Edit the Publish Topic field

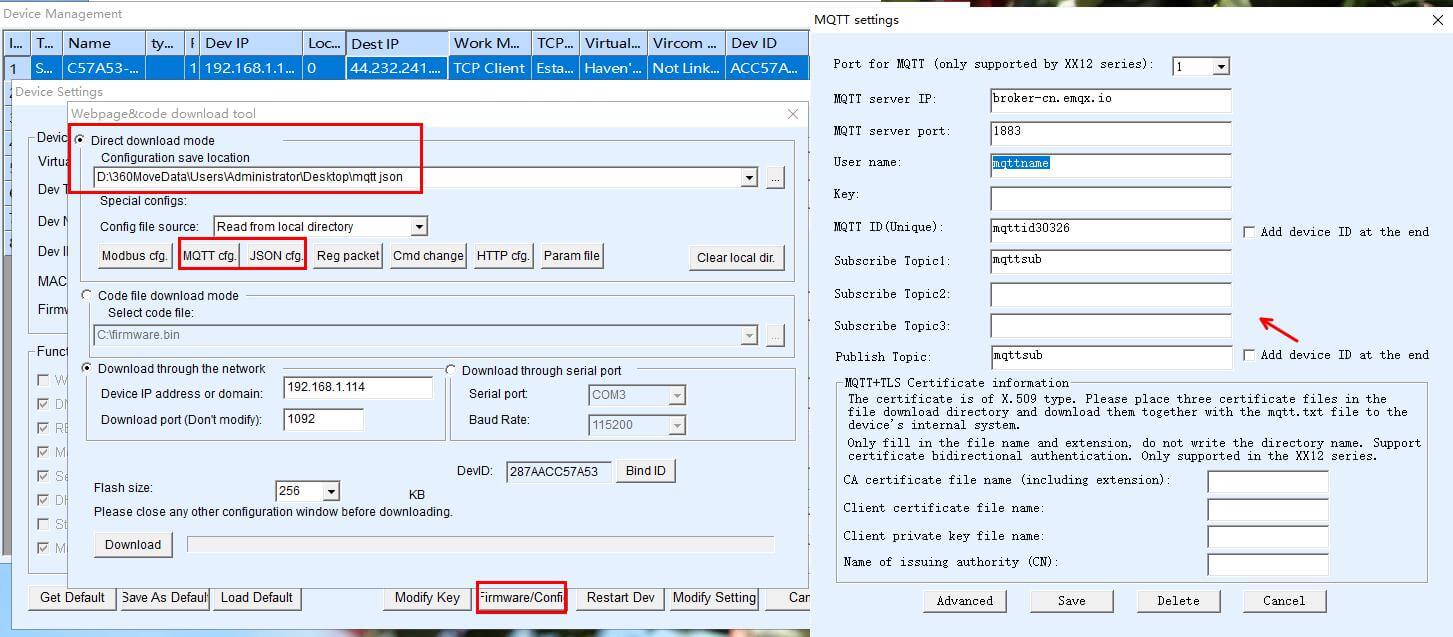click(x=1111, y=357)
